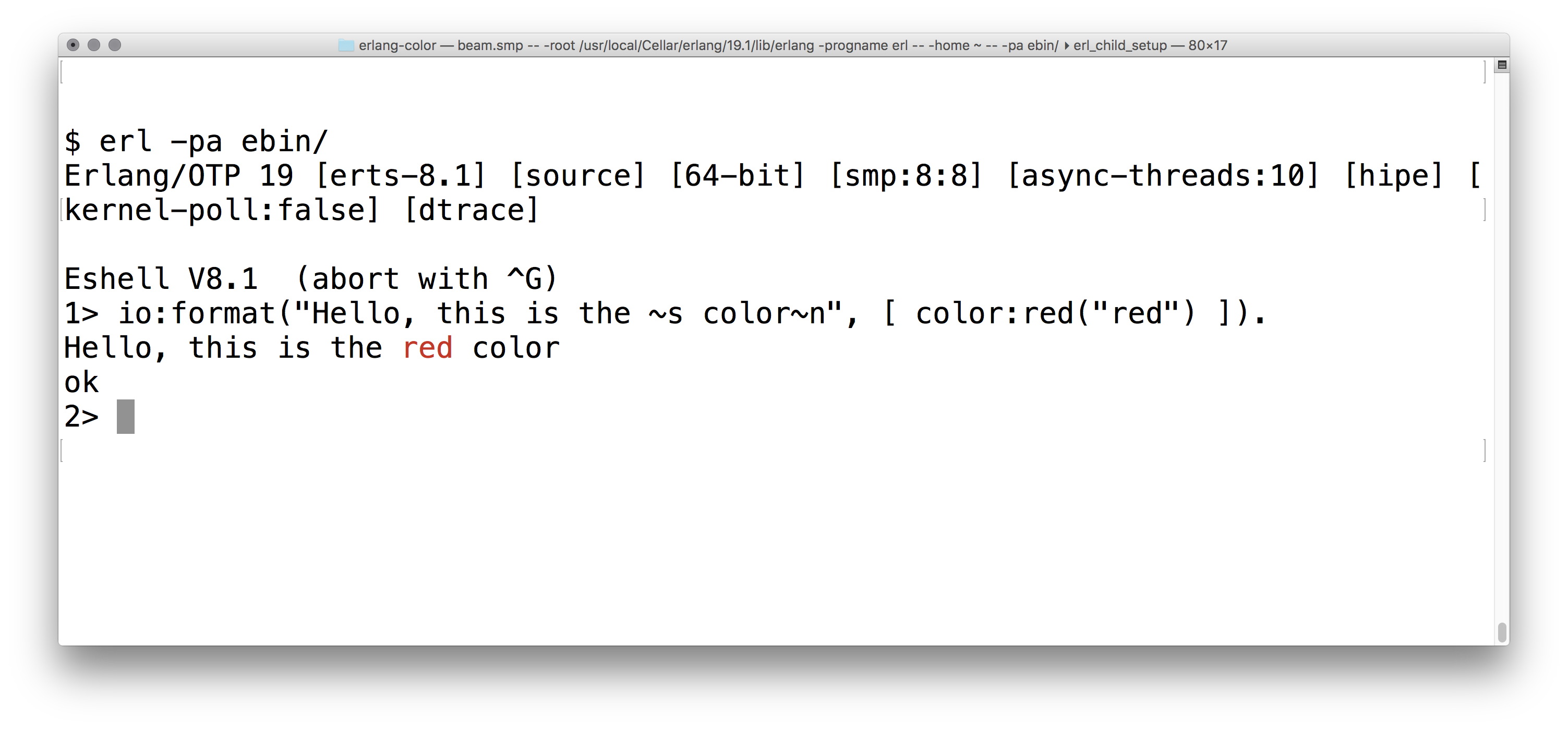Image resolution: width=1568 pixels, height=729 pixels.
Task: Select the erlang-color beam.smp process icon
Action: (x=341, y=45)
